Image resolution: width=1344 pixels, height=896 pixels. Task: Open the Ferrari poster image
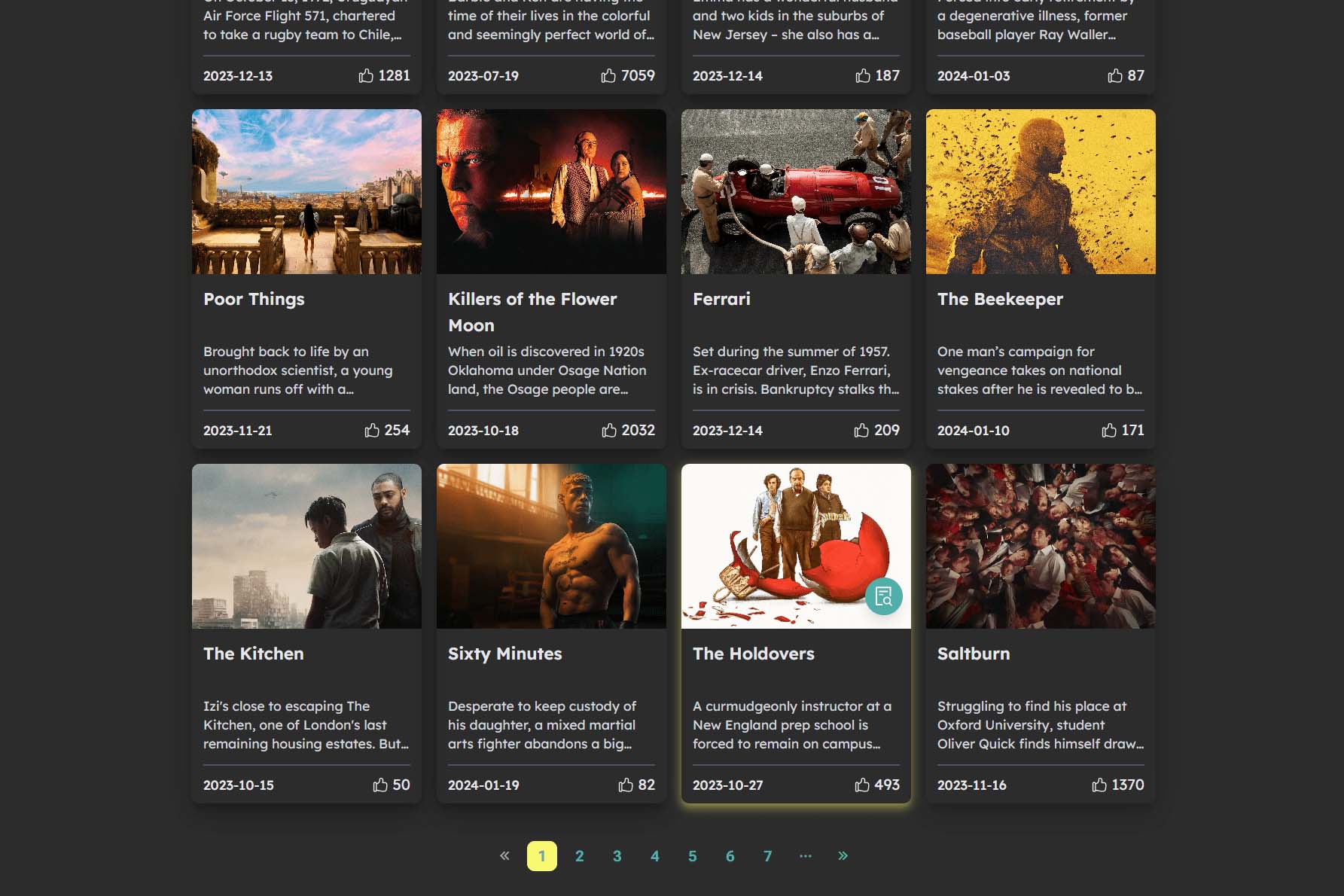(x=796, y=191)
